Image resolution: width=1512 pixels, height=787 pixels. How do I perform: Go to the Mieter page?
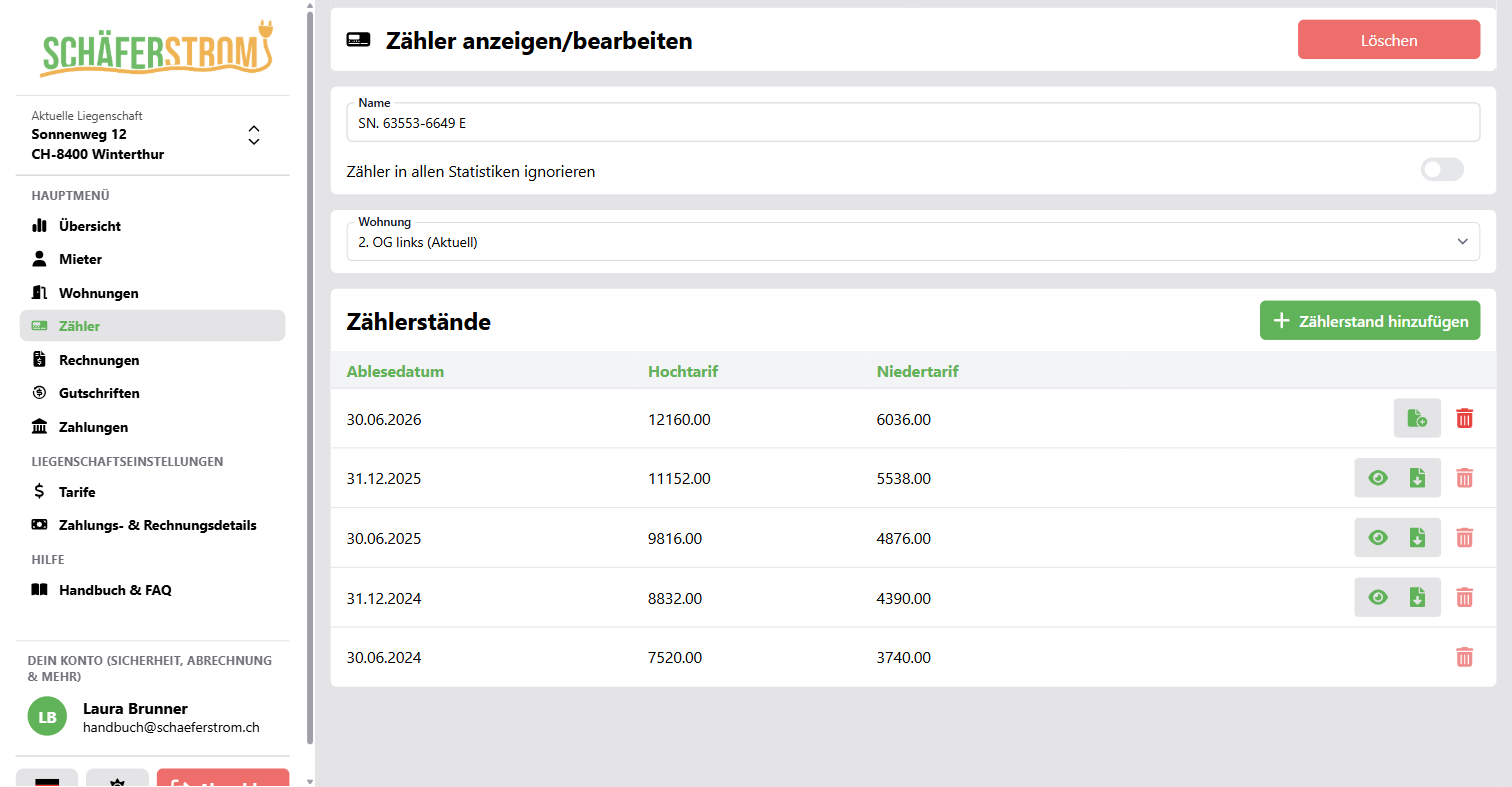coord(152,259)
